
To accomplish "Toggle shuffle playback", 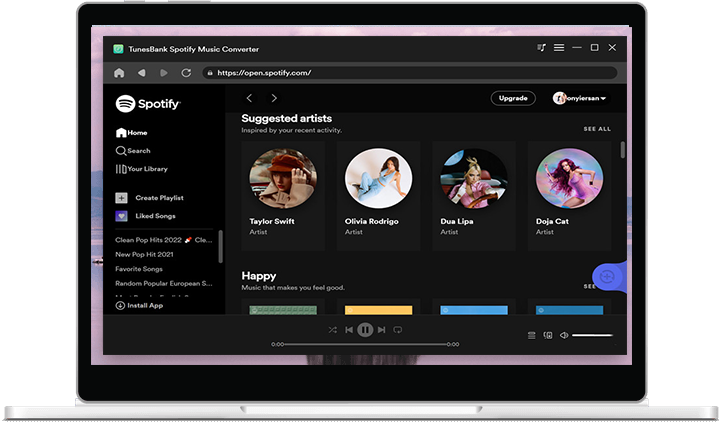I will (x=332, y=330).
